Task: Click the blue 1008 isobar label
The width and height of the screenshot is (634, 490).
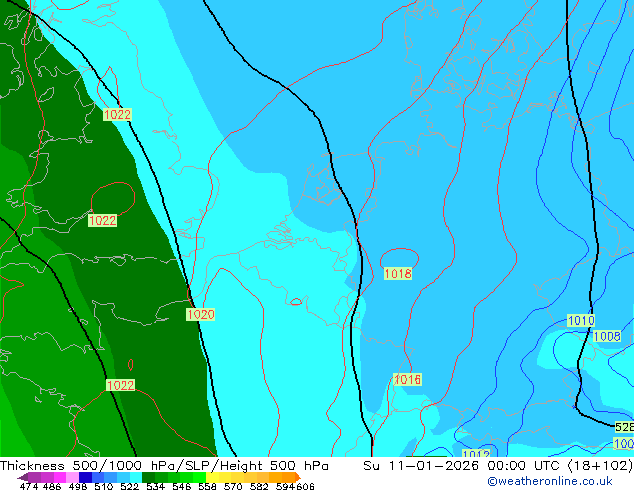Action: (607, 336)
